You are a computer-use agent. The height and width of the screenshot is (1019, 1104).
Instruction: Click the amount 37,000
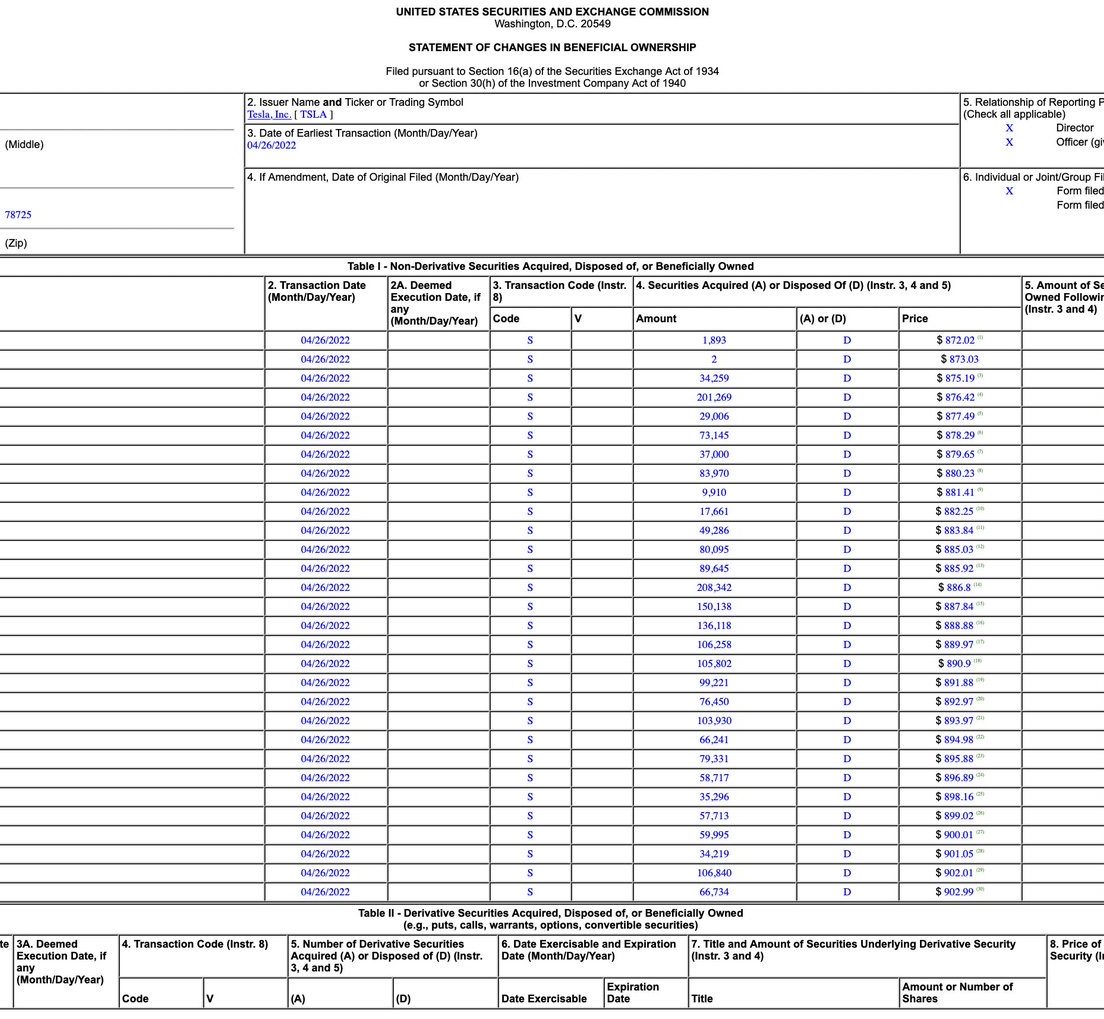coord(714,454)
